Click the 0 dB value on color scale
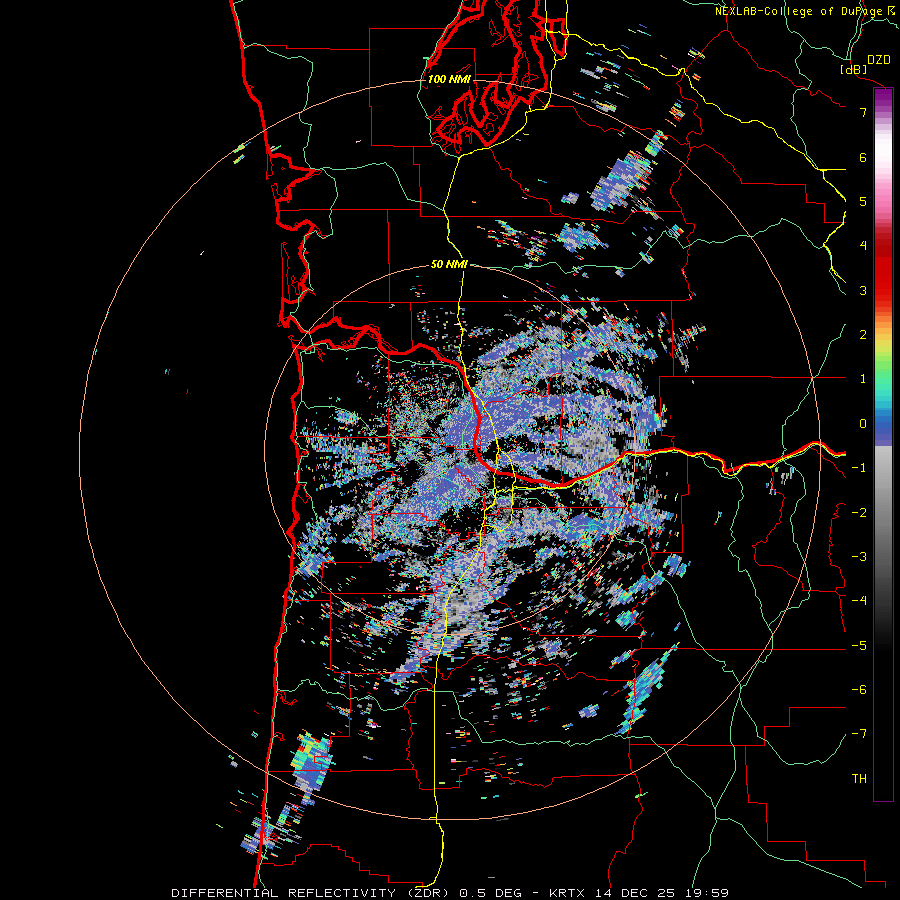 tap(863, 424)
